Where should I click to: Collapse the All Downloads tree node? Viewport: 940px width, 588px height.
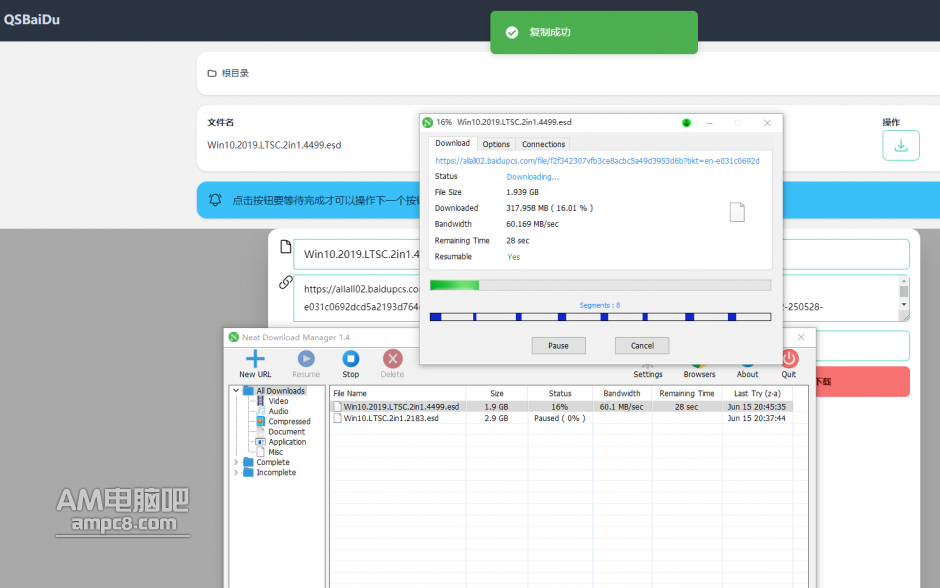coord(236,391)
